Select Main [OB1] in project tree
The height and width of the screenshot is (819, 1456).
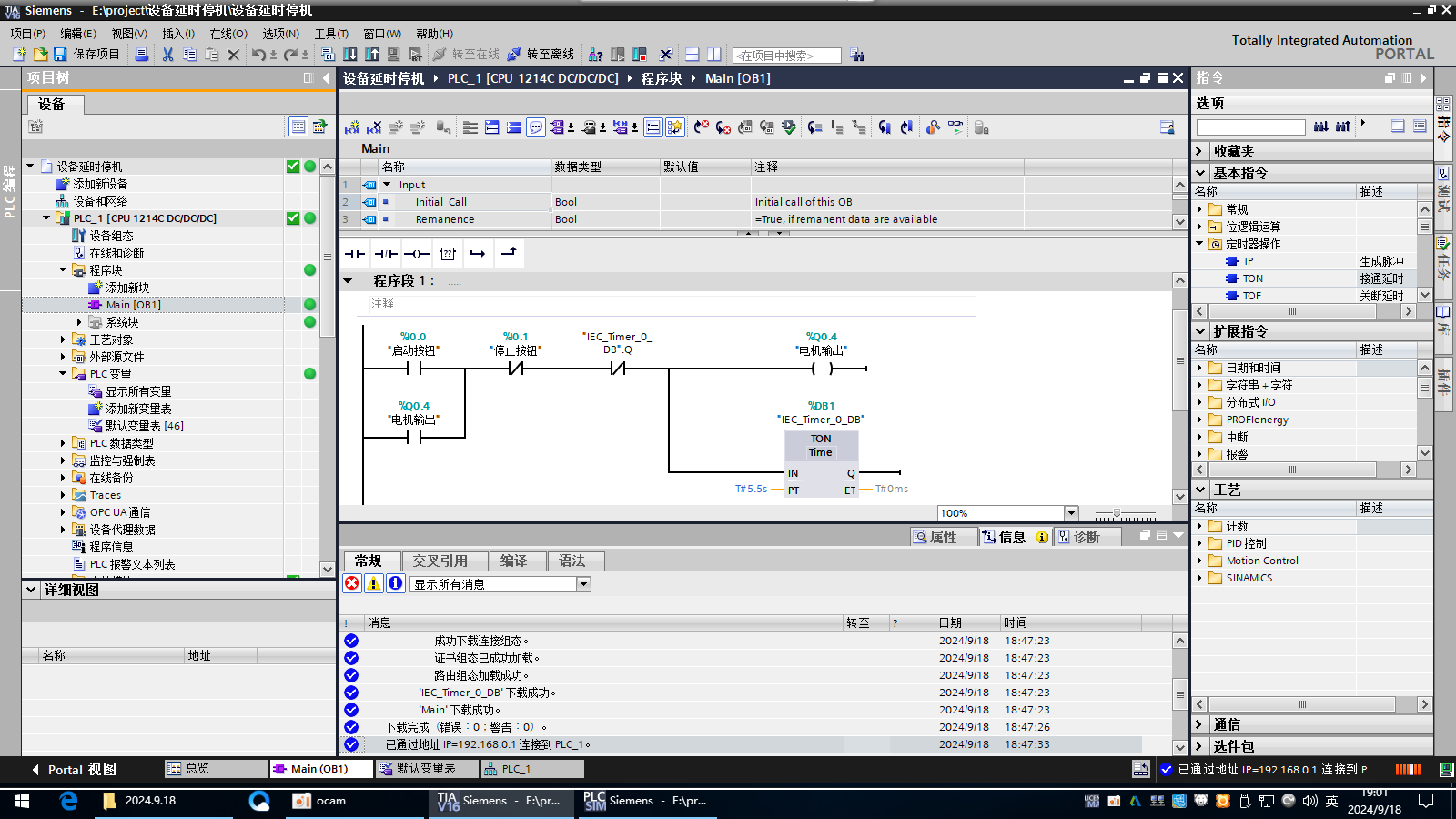pyautogui.click(x=133, y=305)
